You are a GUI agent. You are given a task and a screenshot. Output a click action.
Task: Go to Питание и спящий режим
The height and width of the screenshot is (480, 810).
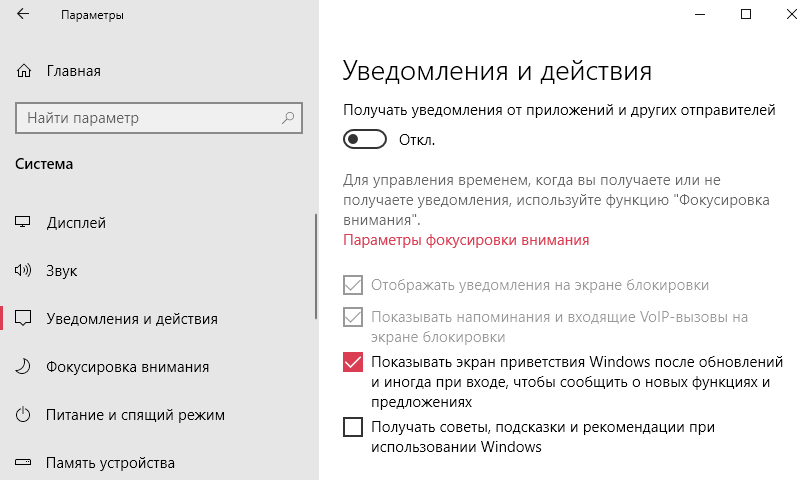pyautogui.click(x=135, y=415)
